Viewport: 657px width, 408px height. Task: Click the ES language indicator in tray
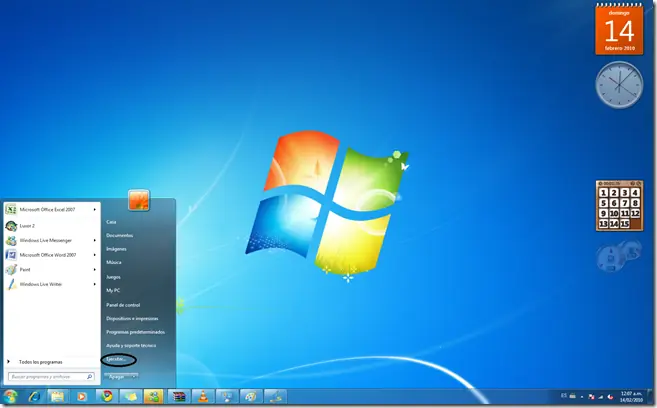[x=564, y=395]
